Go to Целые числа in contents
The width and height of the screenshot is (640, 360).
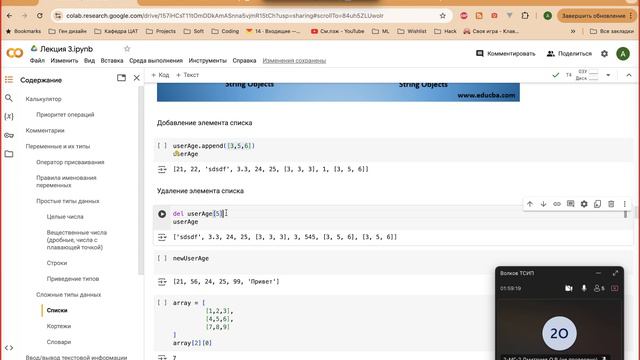coord(65,217)
